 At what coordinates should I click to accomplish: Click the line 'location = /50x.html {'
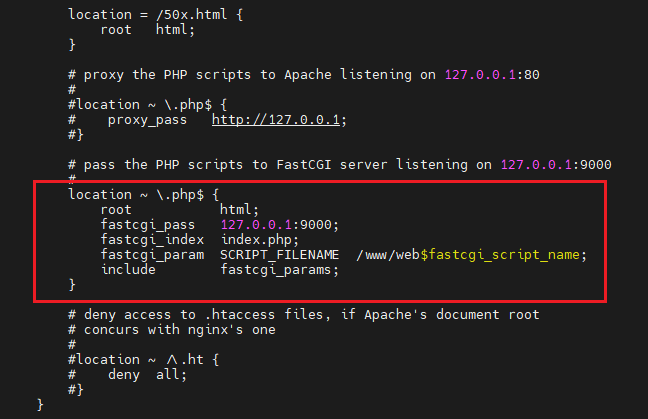click(156, 14)
